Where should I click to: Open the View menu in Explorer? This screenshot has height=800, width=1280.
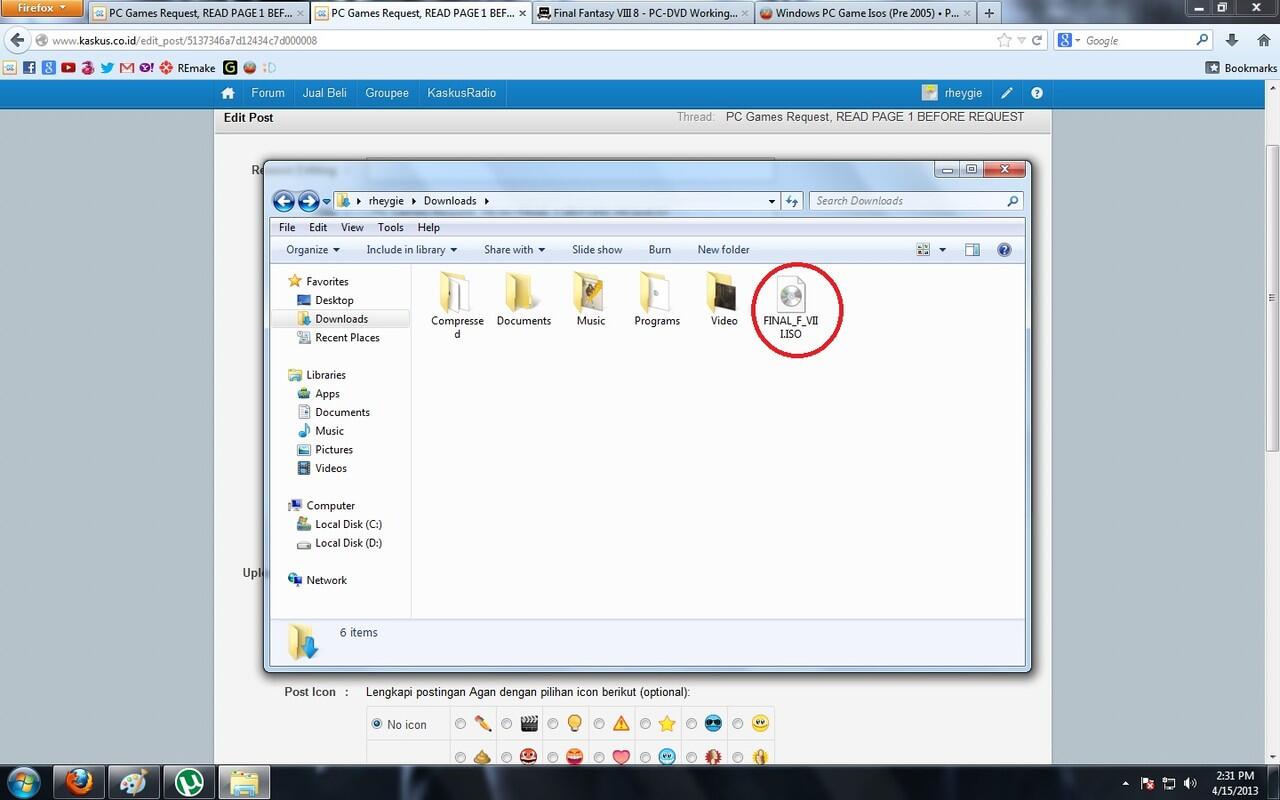(x=351, y=227)
